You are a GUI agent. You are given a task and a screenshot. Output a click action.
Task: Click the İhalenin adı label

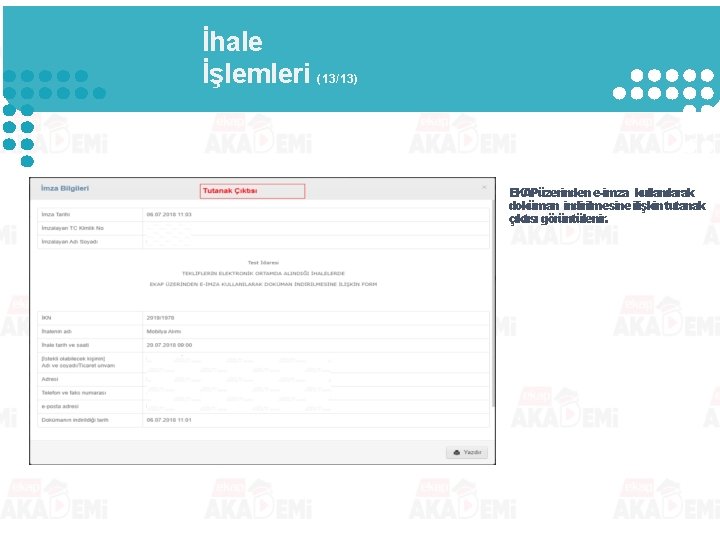pyautogui.click(x=56, y=332)
